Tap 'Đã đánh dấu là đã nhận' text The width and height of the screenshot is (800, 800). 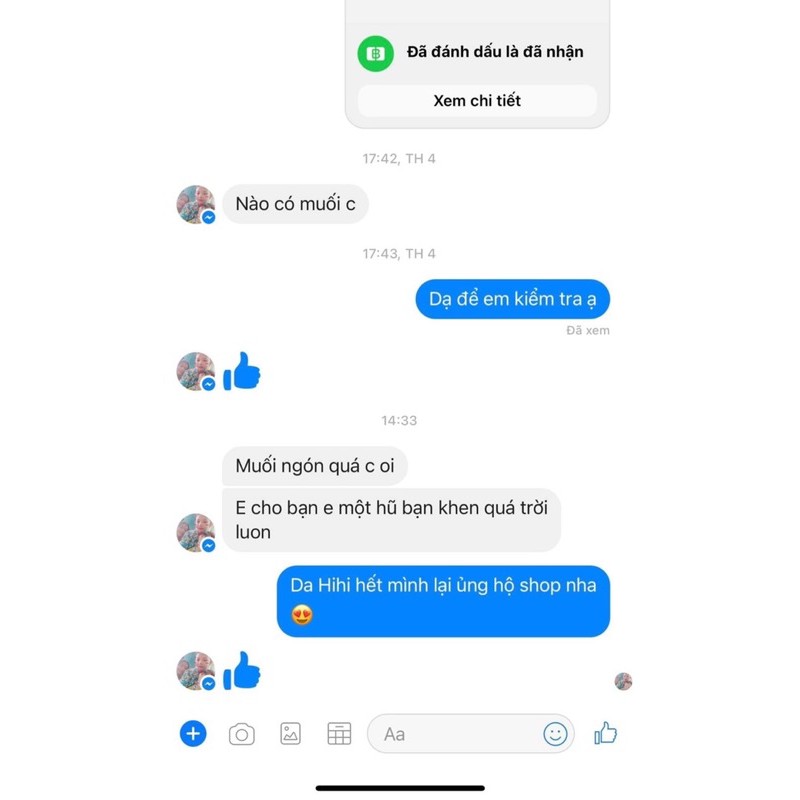coord(495,52)
